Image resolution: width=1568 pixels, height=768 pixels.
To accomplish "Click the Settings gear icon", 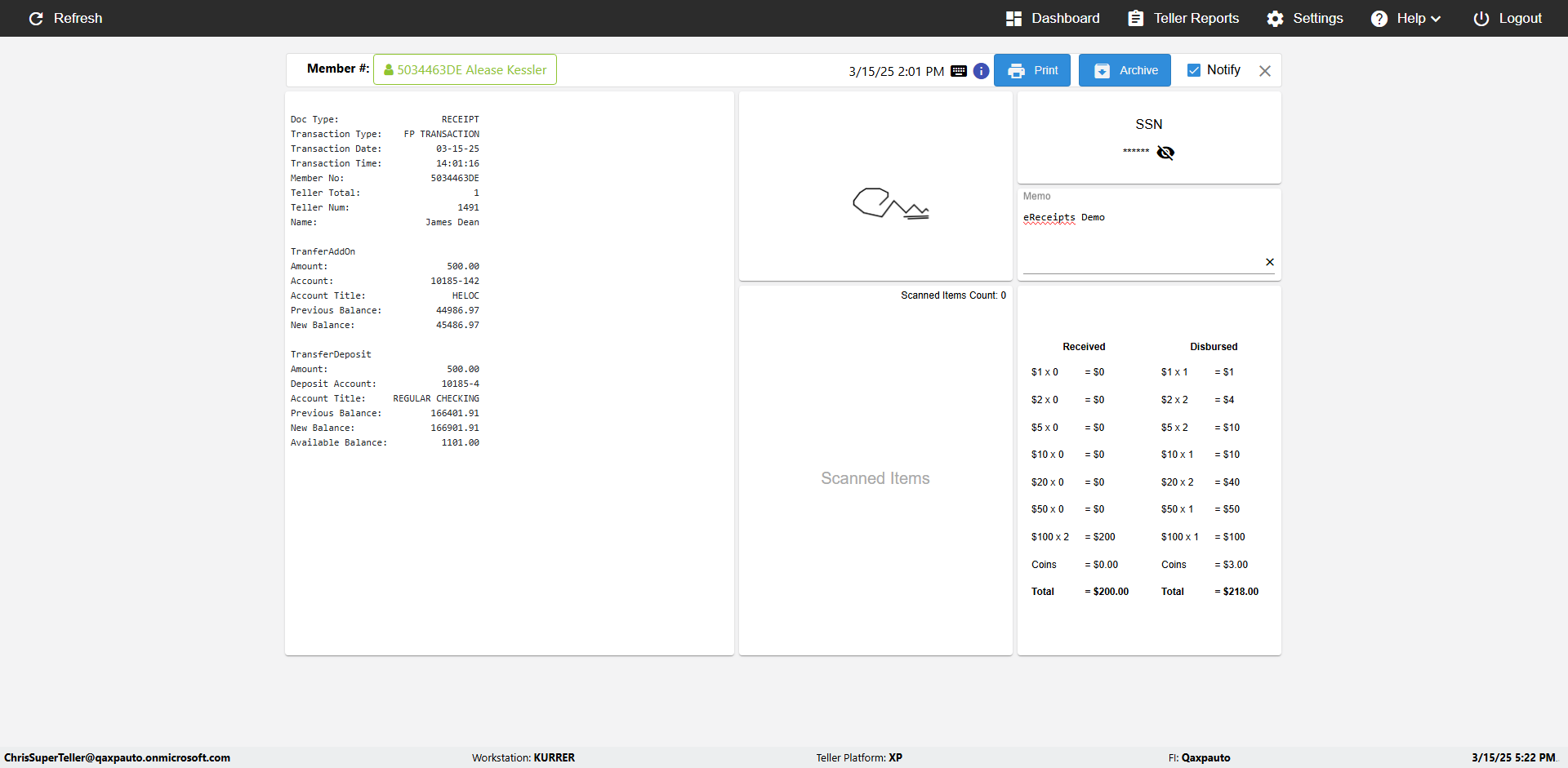I will pyautogui.click(x=1275, y=19).
